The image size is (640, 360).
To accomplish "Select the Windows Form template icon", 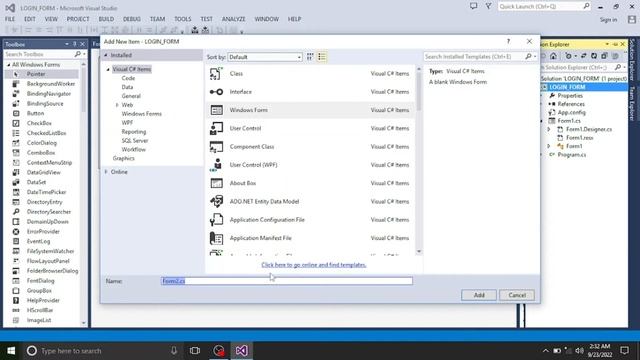I will point(216,110).
